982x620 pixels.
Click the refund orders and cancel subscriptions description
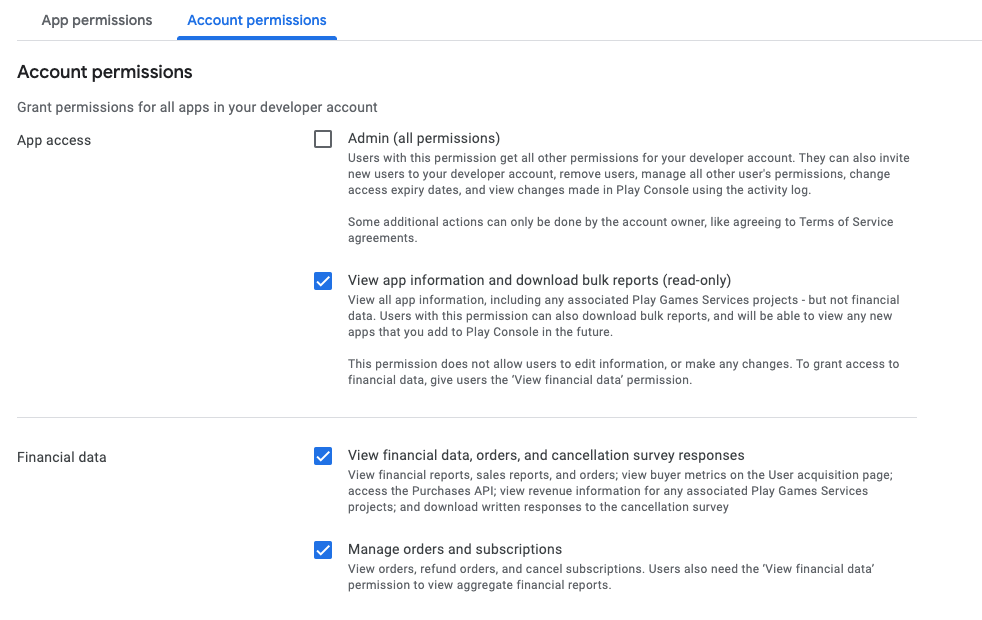pos(611,577)
